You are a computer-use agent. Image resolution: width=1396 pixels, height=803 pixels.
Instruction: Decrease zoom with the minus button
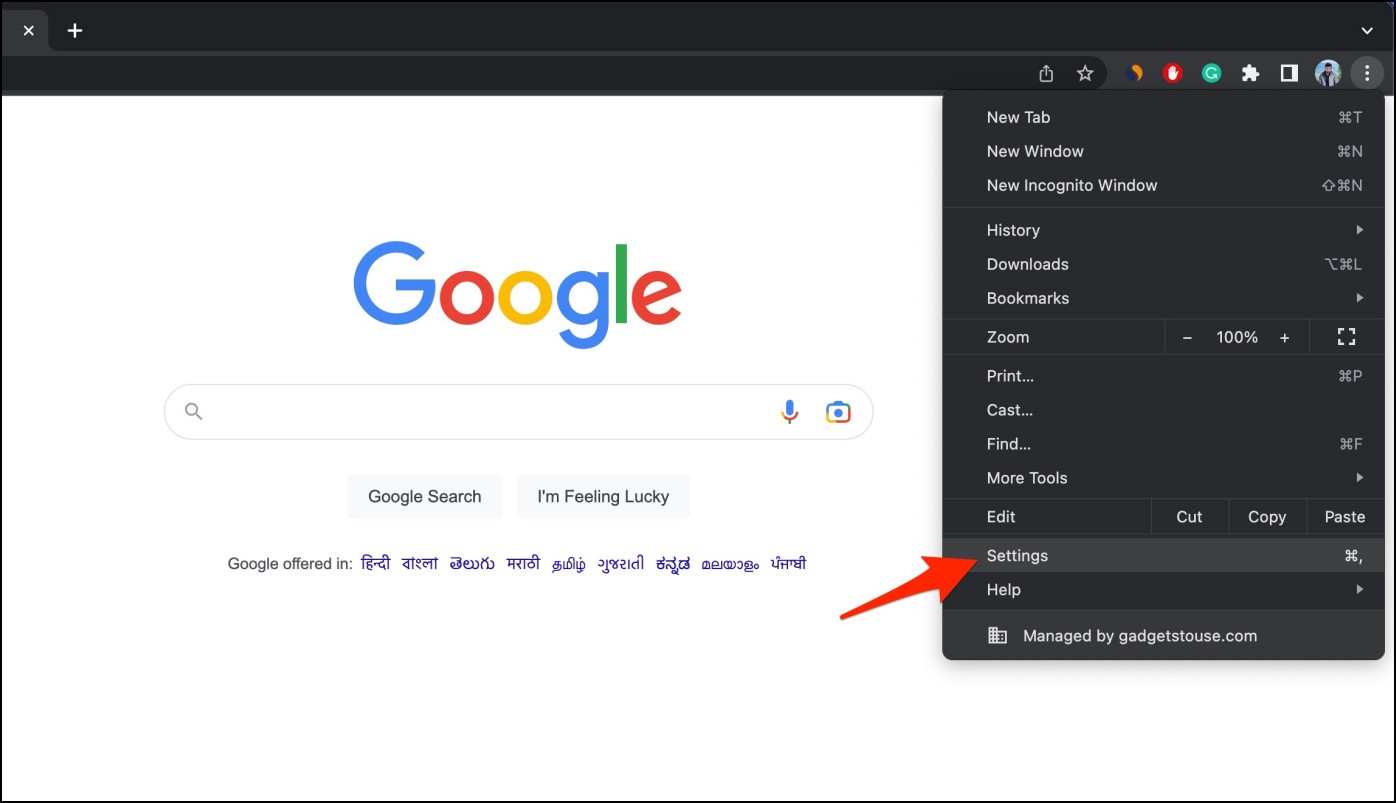pos(1187,337)
